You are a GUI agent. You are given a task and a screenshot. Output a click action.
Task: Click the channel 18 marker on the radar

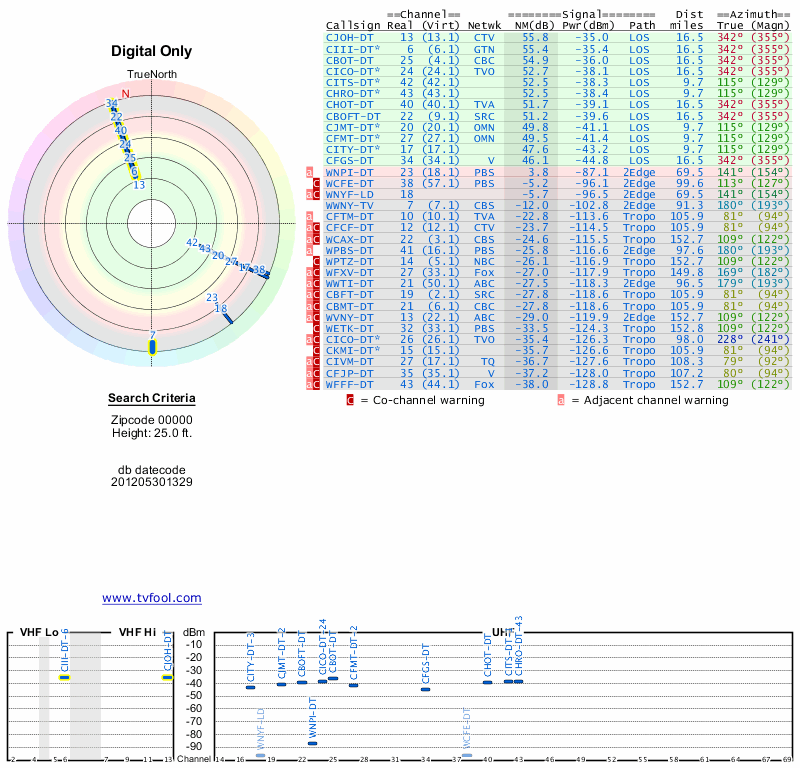226,317
